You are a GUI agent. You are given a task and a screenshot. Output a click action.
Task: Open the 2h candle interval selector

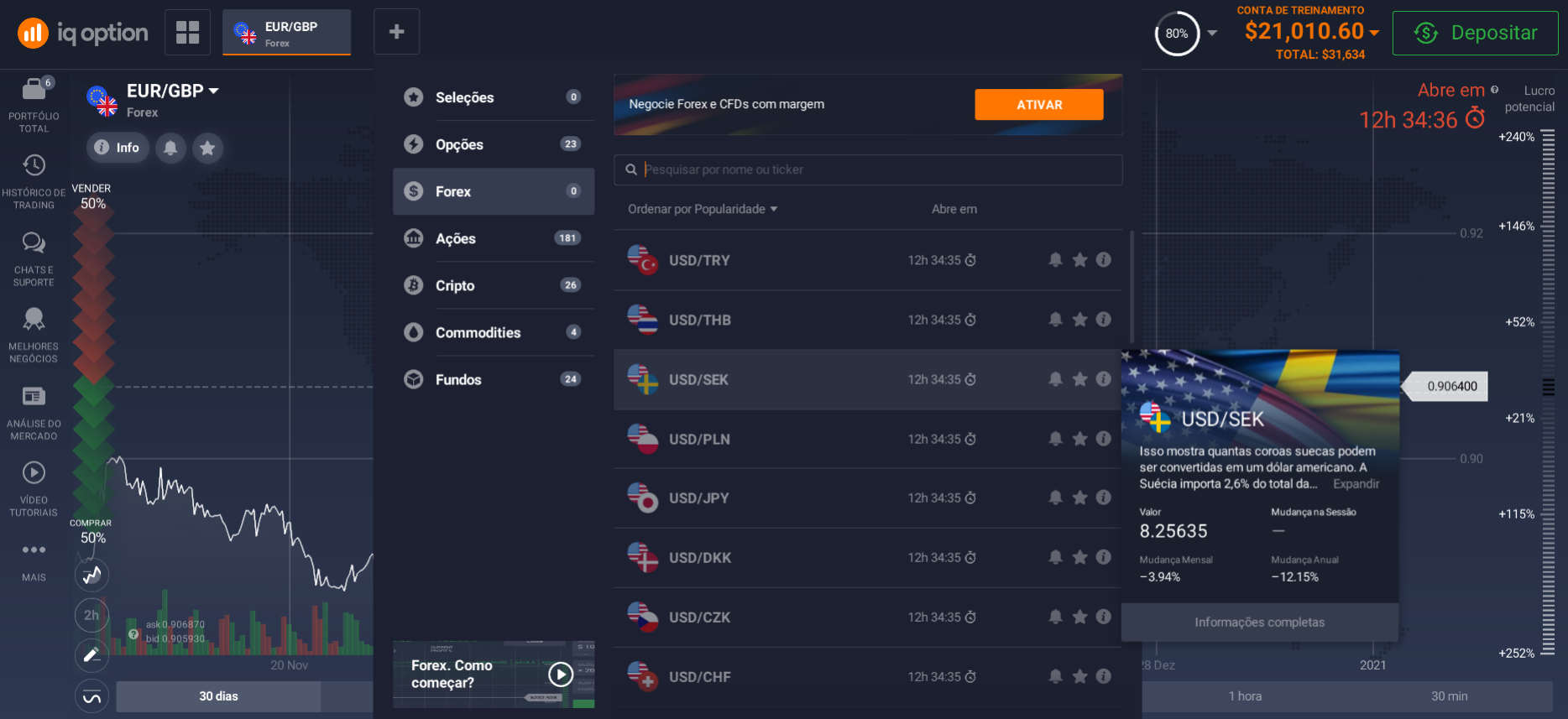pyautogui.click(x=91, y=615)
